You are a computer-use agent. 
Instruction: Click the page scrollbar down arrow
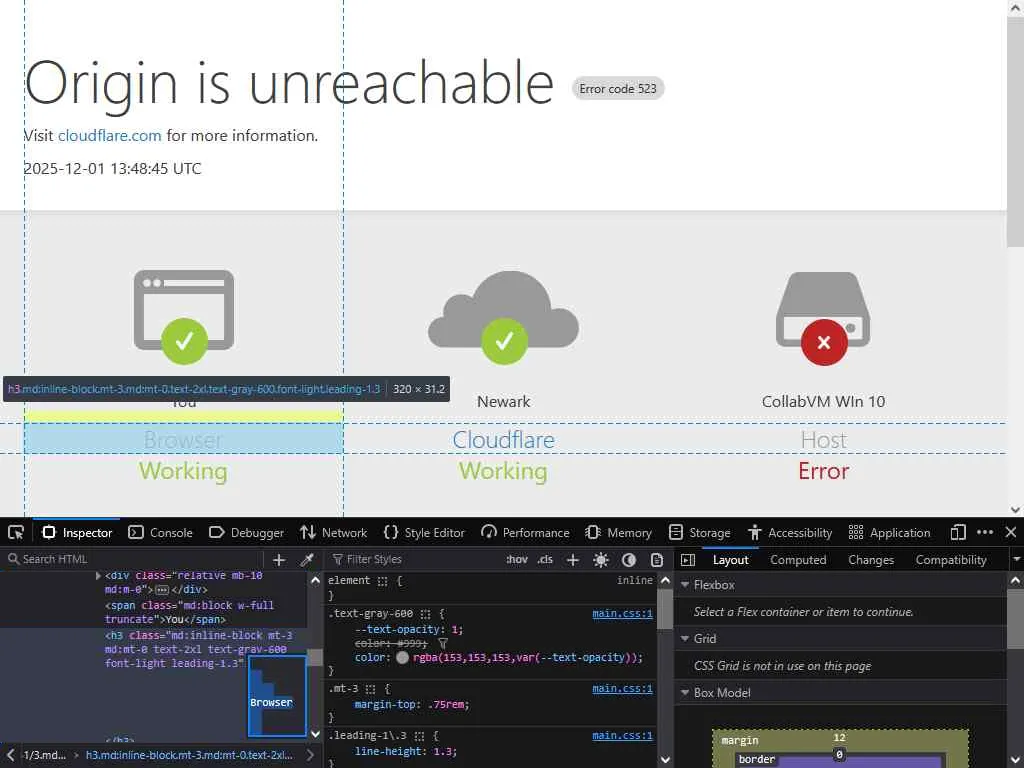(1015, 509)
